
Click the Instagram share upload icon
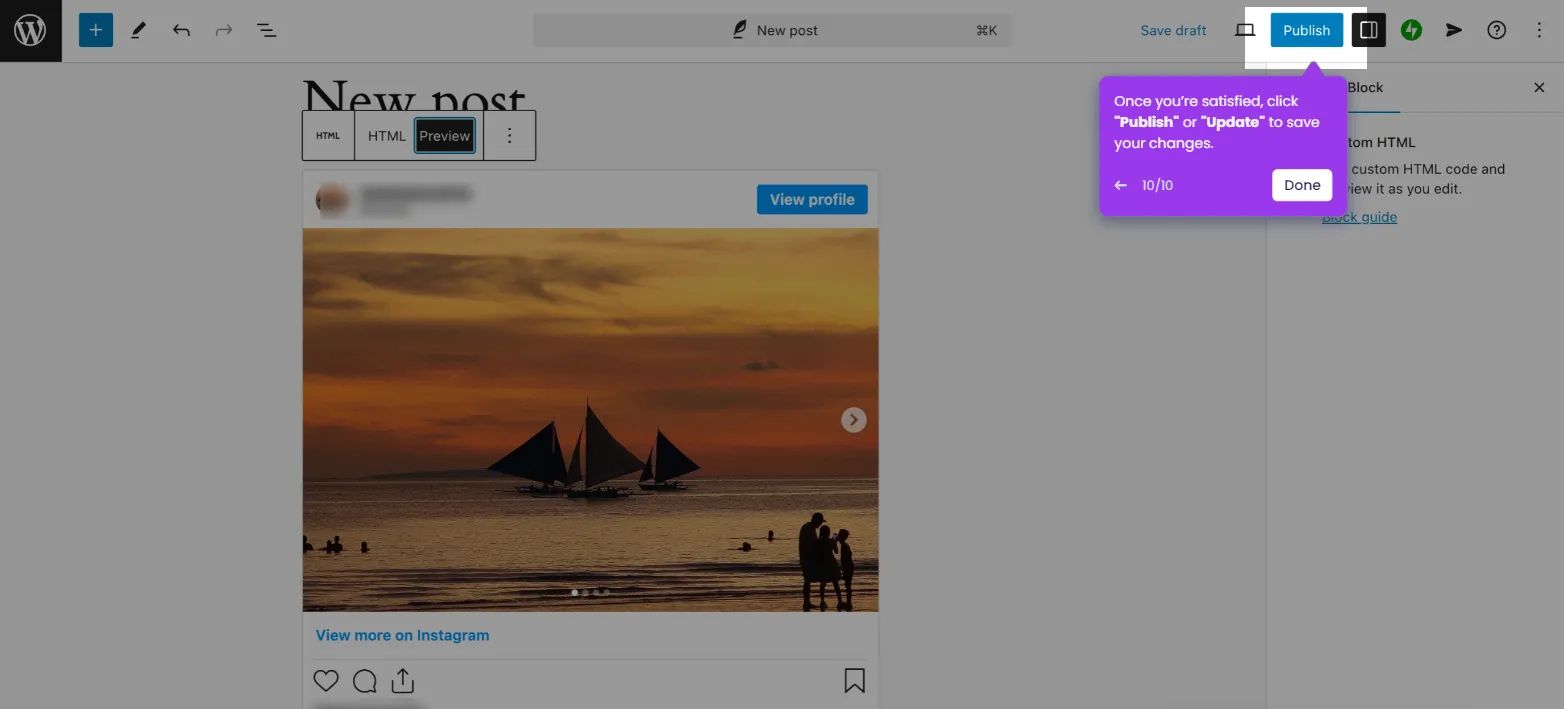402,681
